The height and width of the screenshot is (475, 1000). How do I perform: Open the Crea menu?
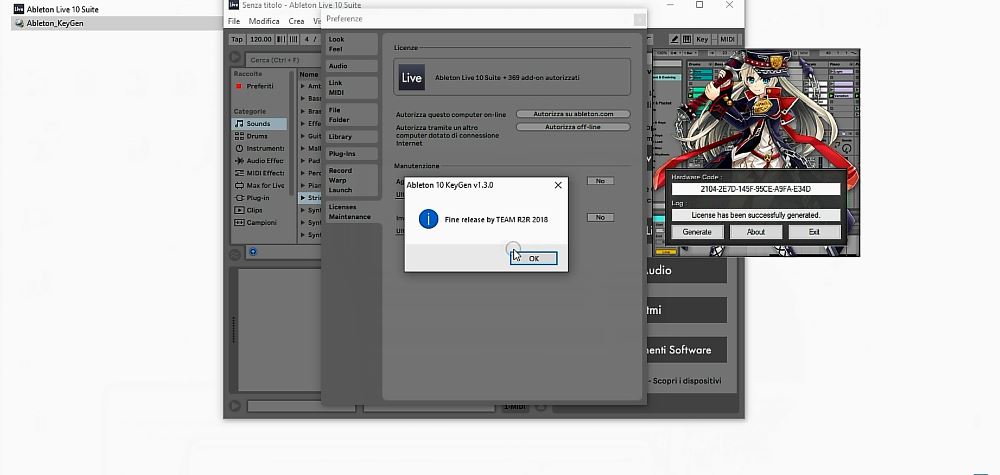click(297, 21)
